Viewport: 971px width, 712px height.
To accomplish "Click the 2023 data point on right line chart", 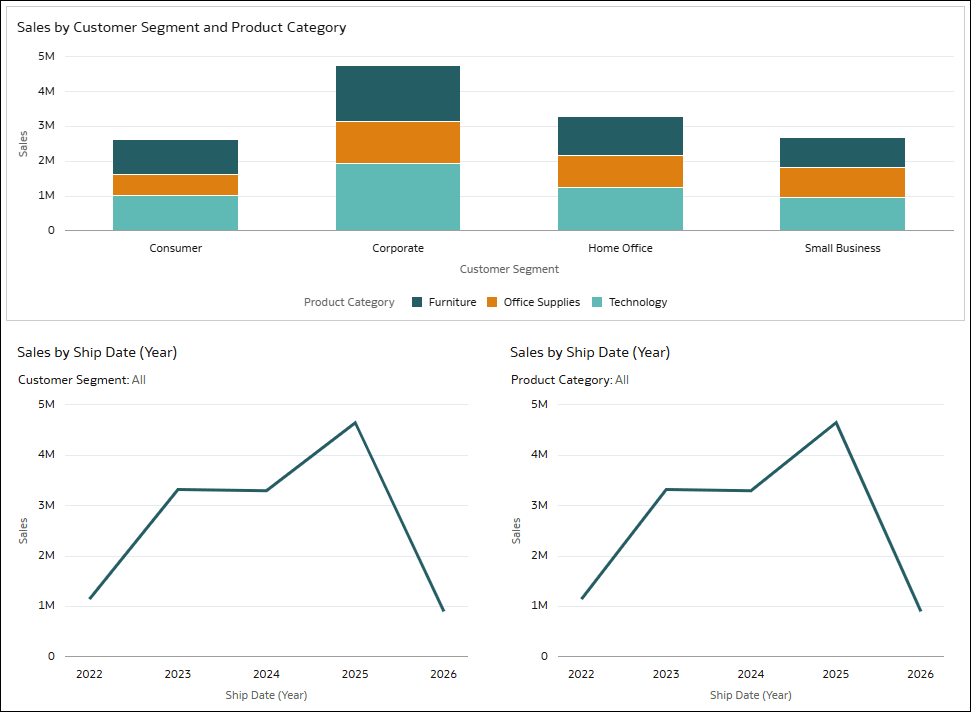I will pos(666,489).
